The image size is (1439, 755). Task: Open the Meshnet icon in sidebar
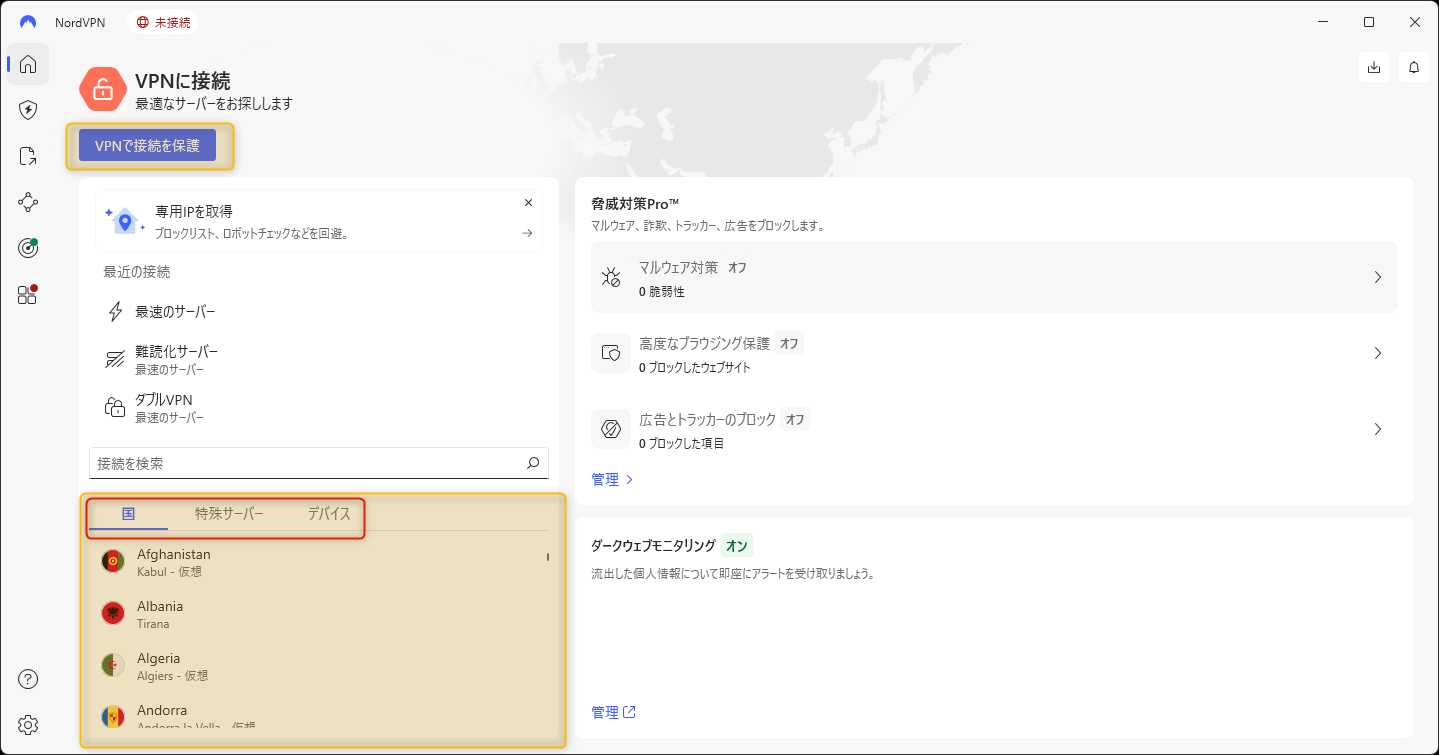(28, 202)
